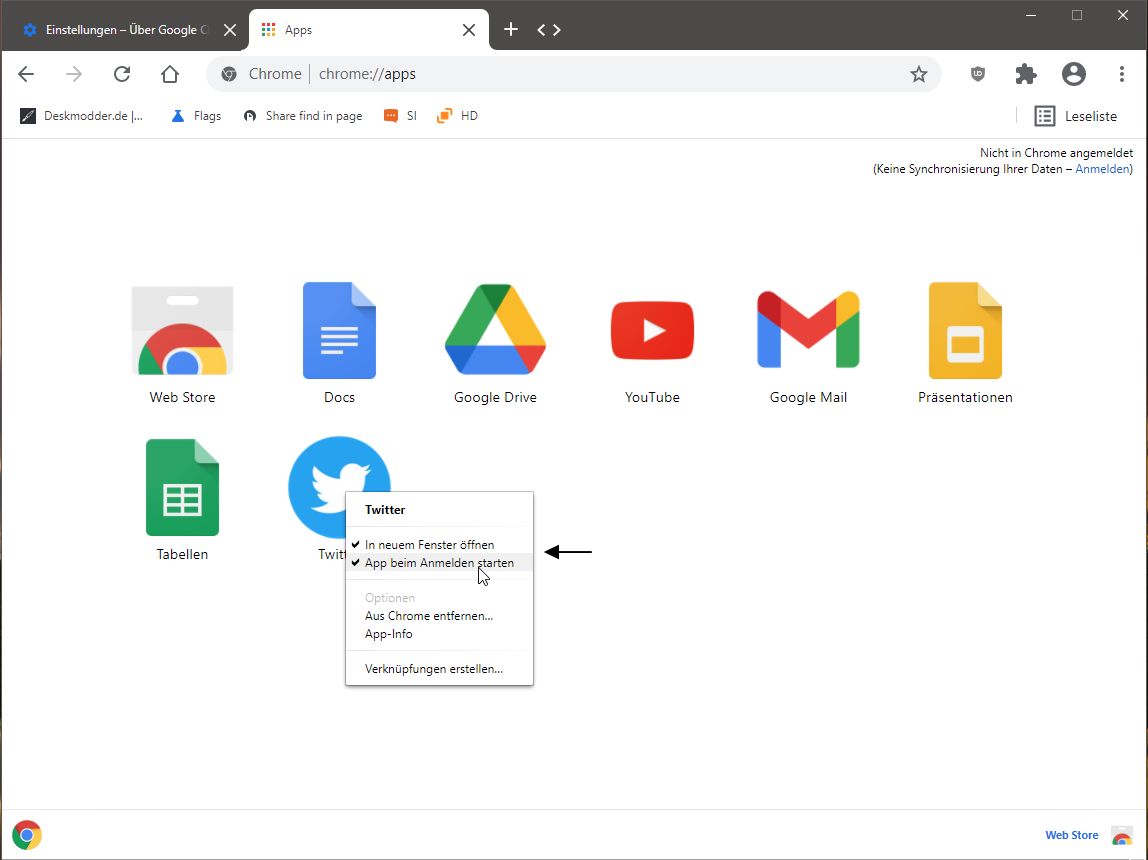Open the user profile menu

coord(1074,74)
